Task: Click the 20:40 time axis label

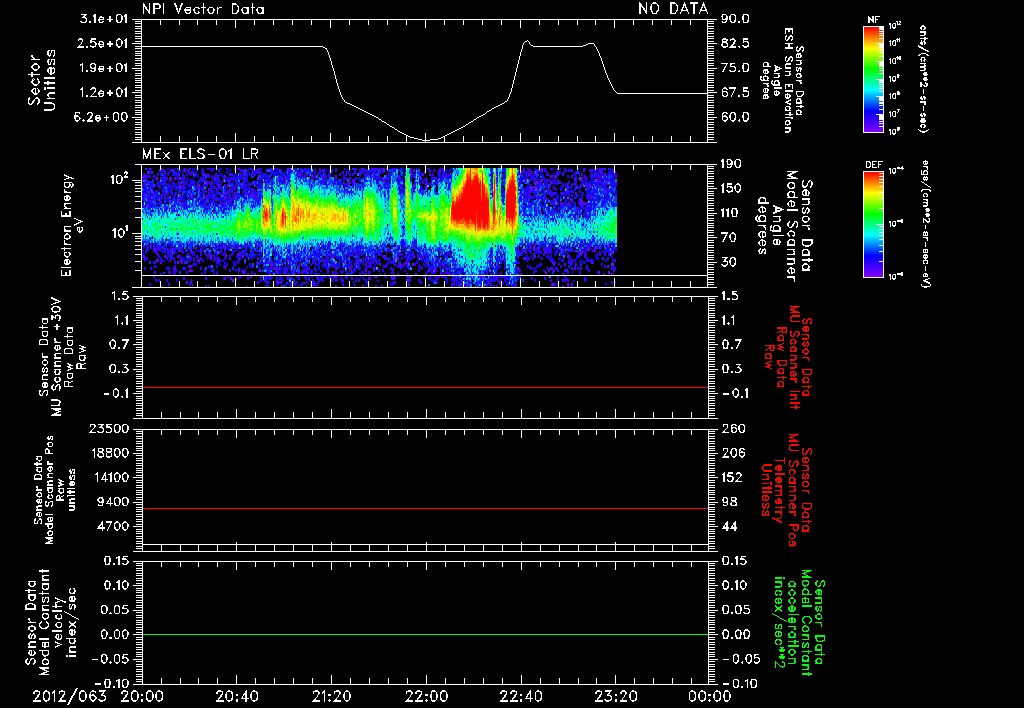Action: pyautogui.click(x=236, y=696)
